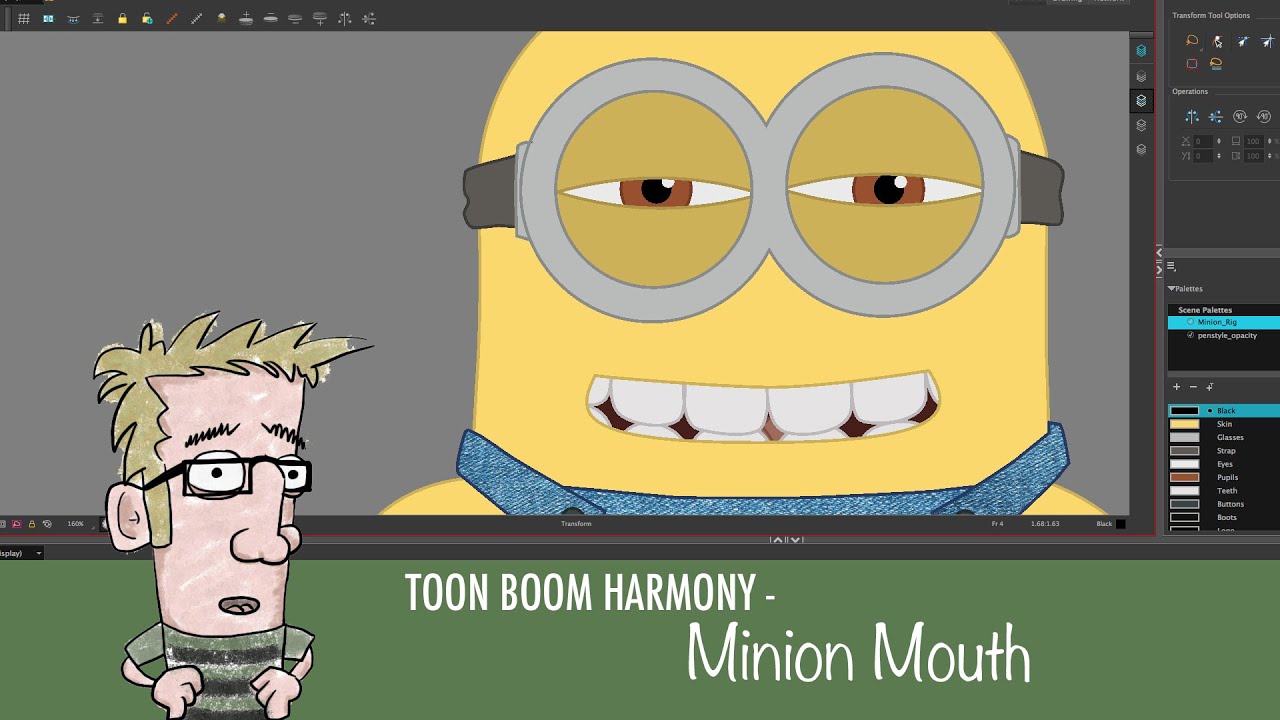Click the blue onion skin icon
Viewport: 1280px width, 720px height.
pyautogui.click(x=48, y=19)
